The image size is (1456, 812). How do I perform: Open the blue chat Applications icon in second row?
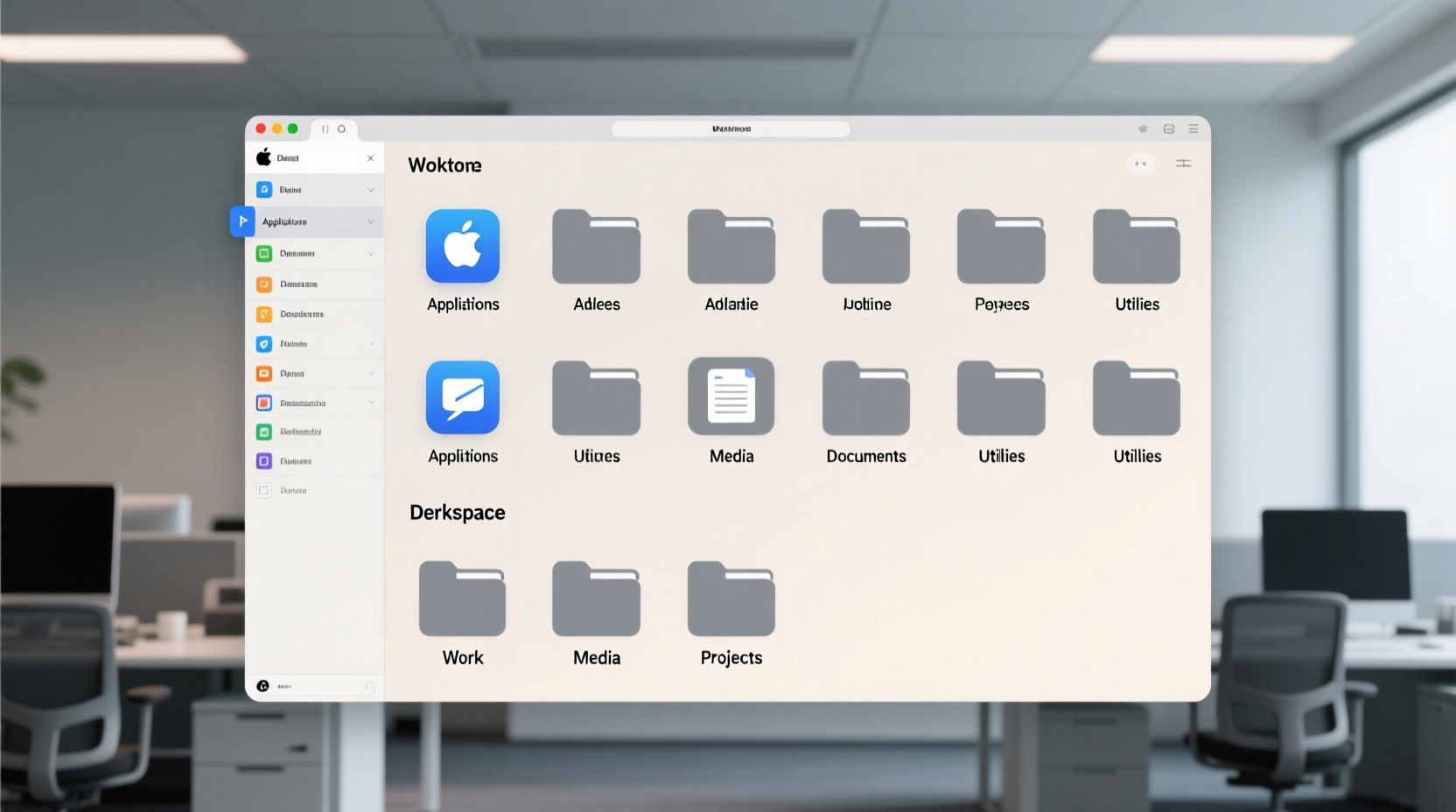point(462,397)
